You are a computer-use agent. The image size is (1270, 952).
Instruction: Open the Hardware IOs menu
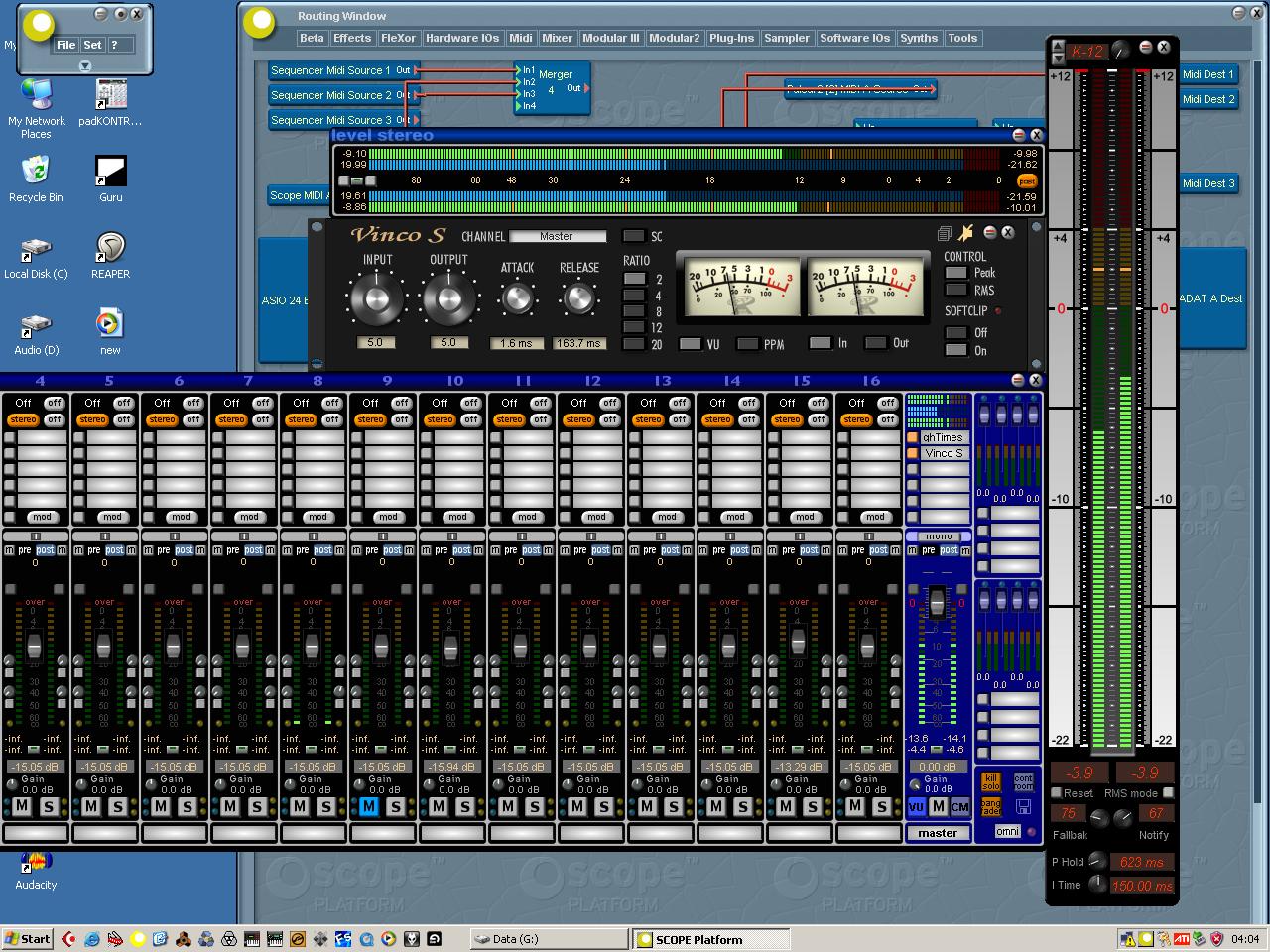(462, 38)
